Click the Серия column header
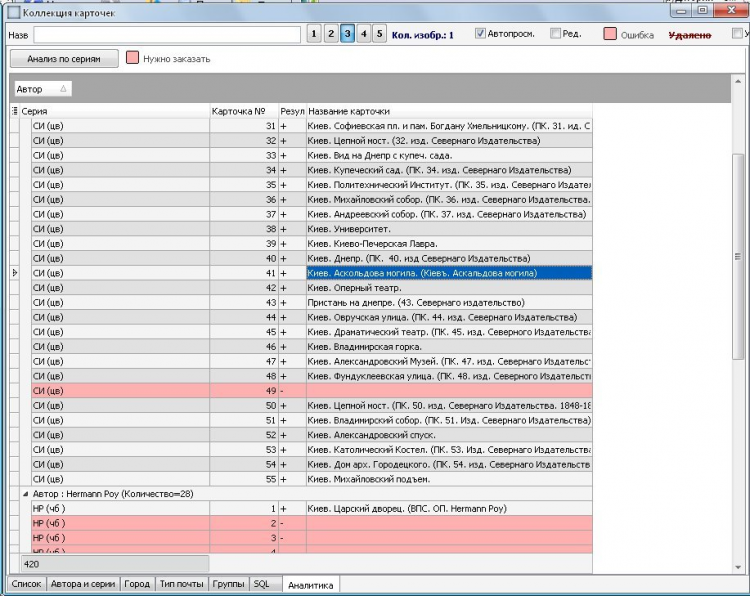The height and width of the screenshot is (596, 750). pos(114,111)
